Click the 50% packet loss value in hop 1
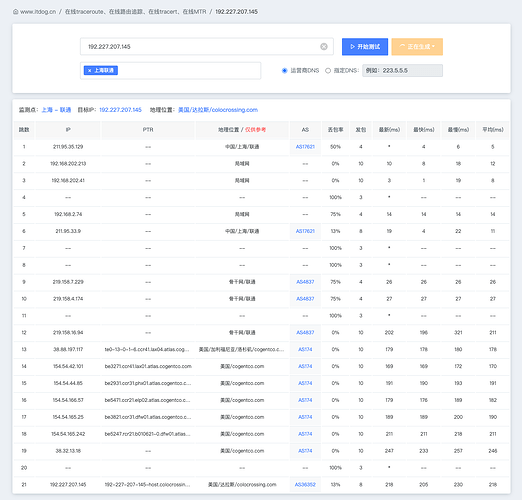The width and height of the screenshot is (522, 500). point(335,147)
